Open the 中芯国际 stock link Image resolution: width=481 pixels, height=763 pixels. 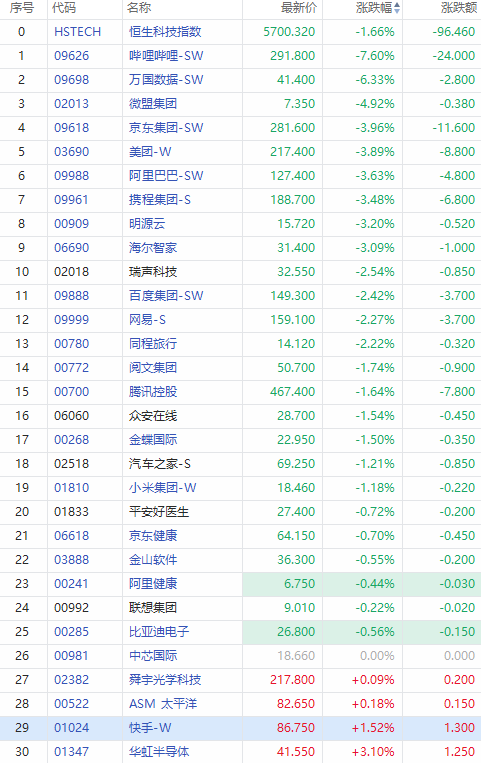[x=153, y=656]
